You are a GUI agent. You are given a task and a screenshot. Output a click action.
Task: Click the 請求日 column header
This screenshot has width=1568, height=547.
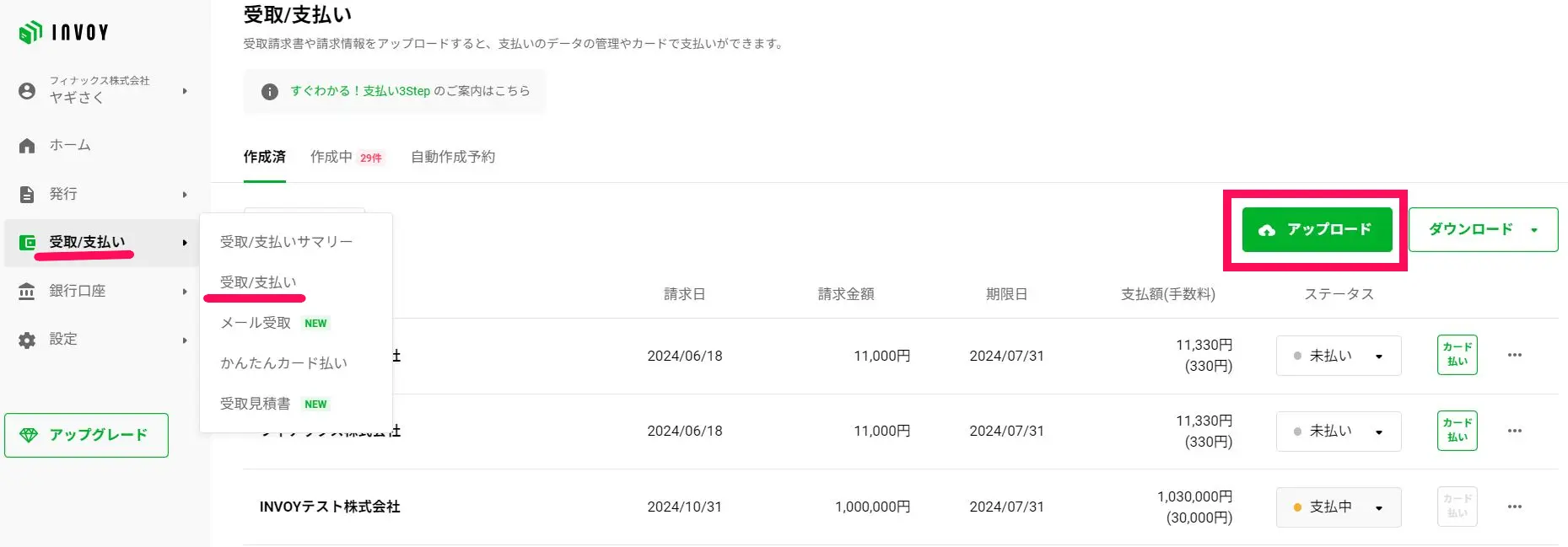click(685, 294)
